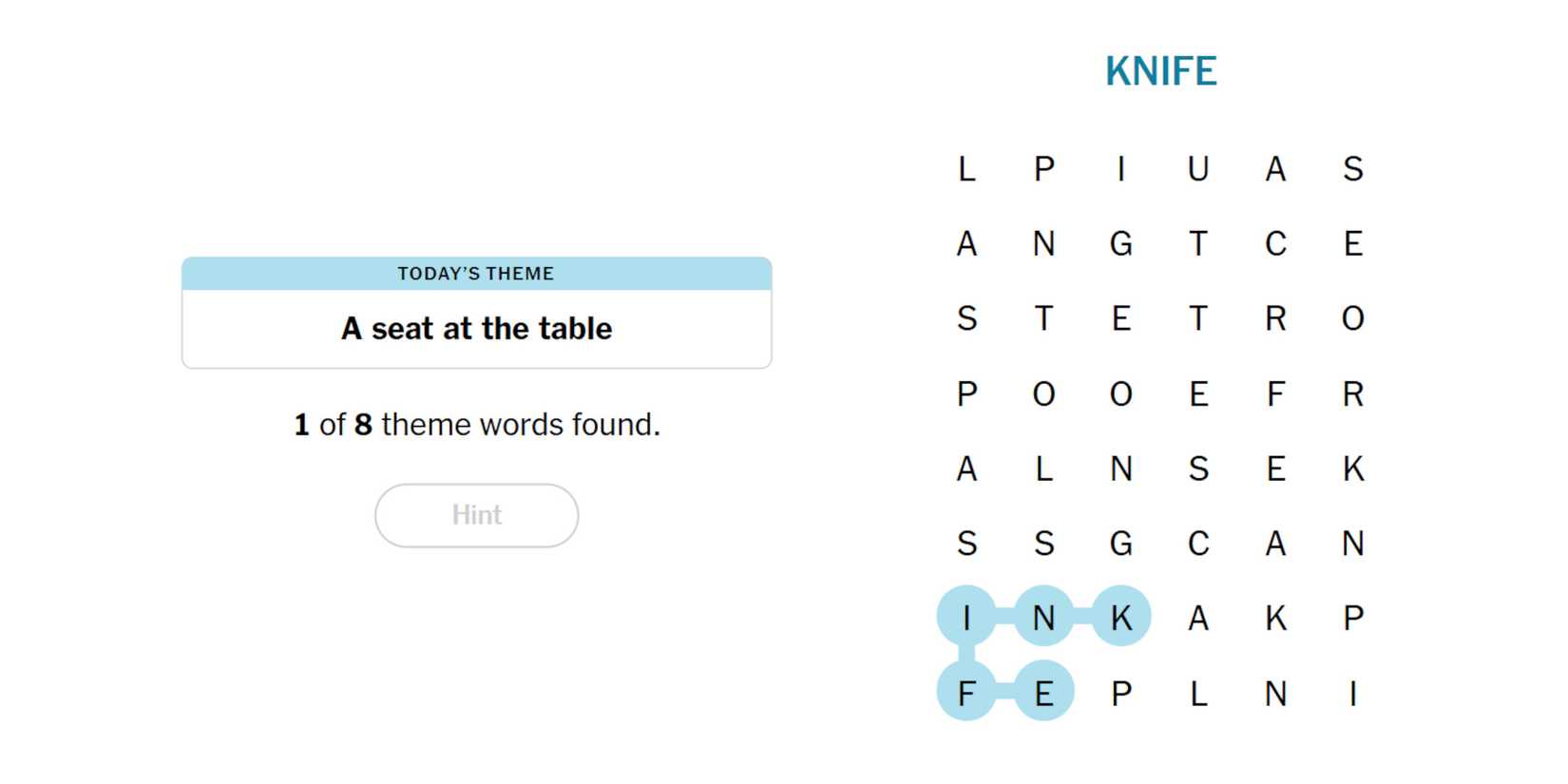Select the letter F in the fourth row
Screen dimensions: 1568x784
tap(1275, 393)
